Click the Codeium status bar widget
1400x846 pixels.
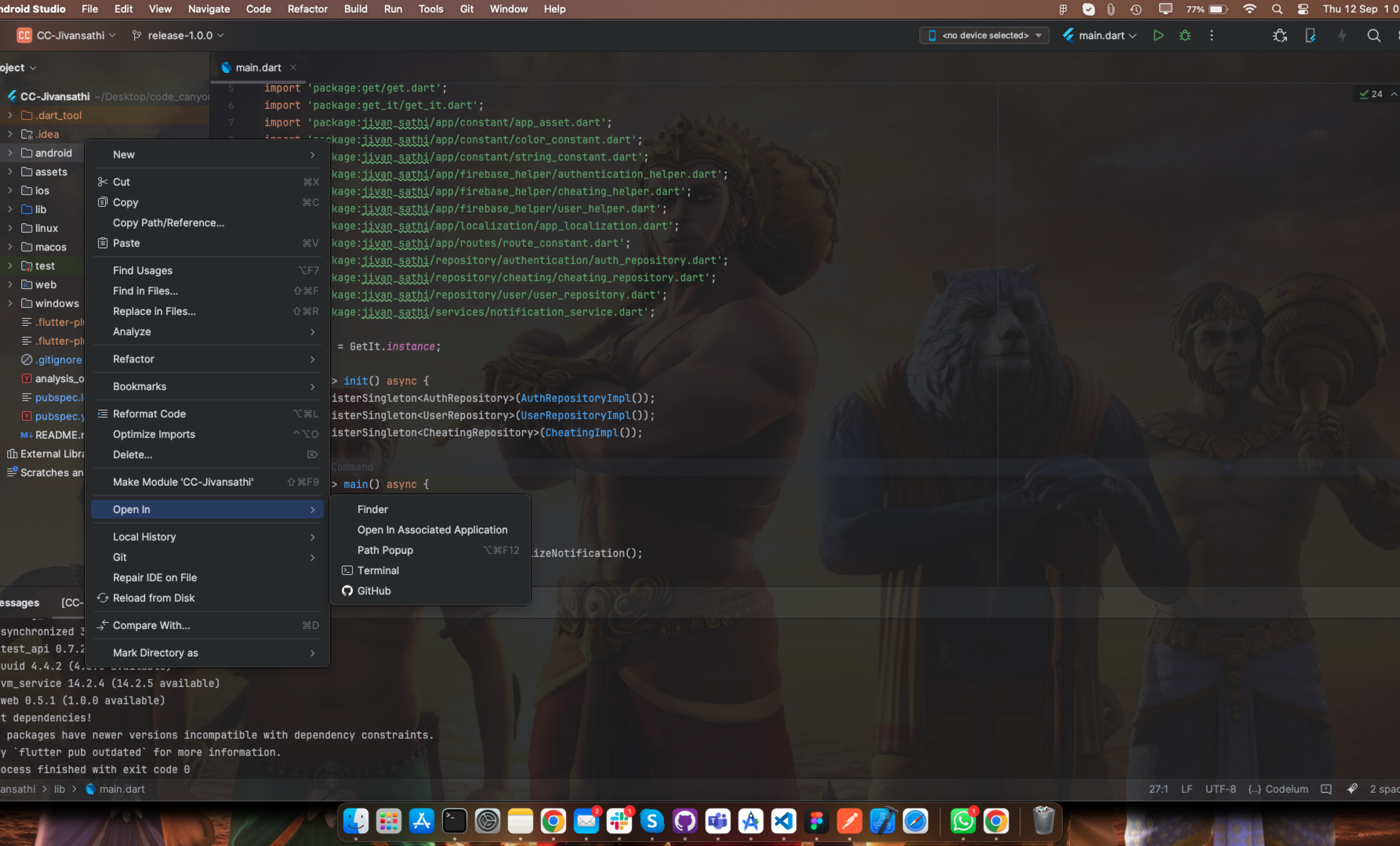[1278, 789]
